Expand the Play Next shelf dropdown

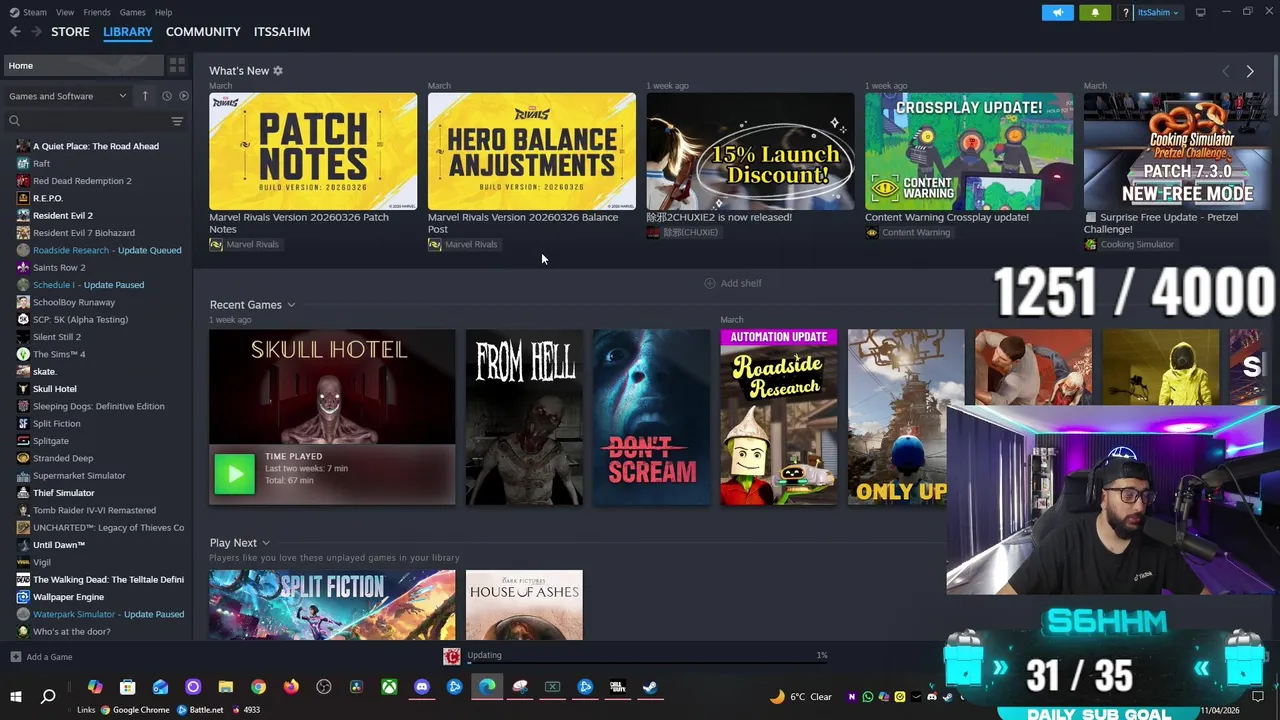(x=266, y=543)
